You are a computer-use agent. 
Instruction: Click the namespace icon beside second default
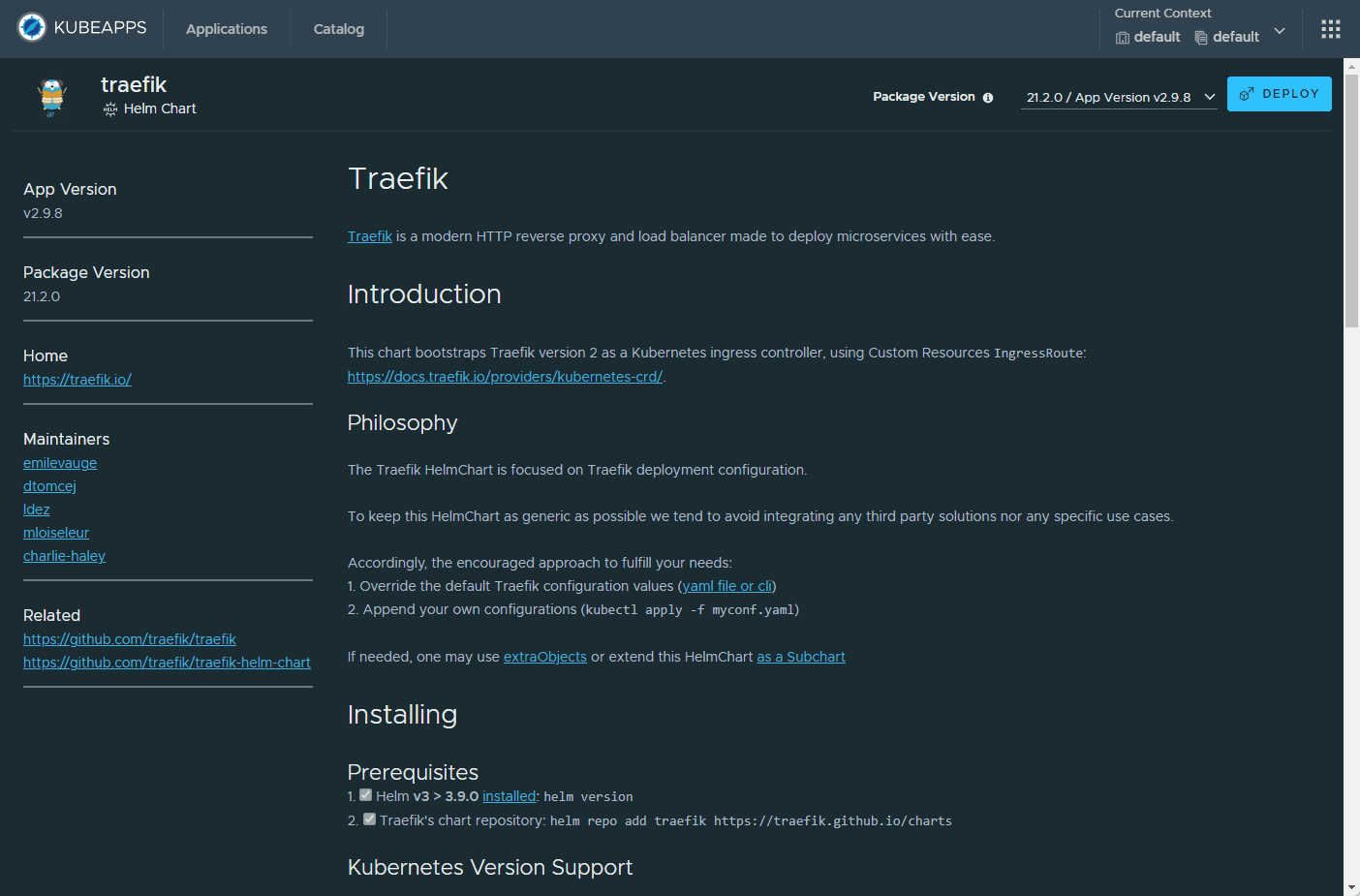coord(1201,38)
